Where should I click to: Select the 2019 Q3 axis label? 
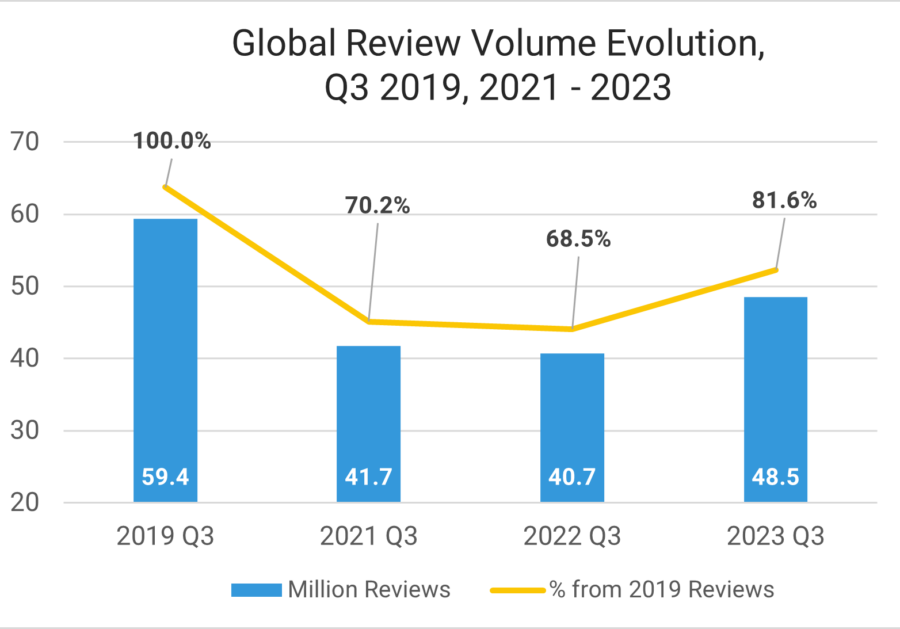(165, 536)
